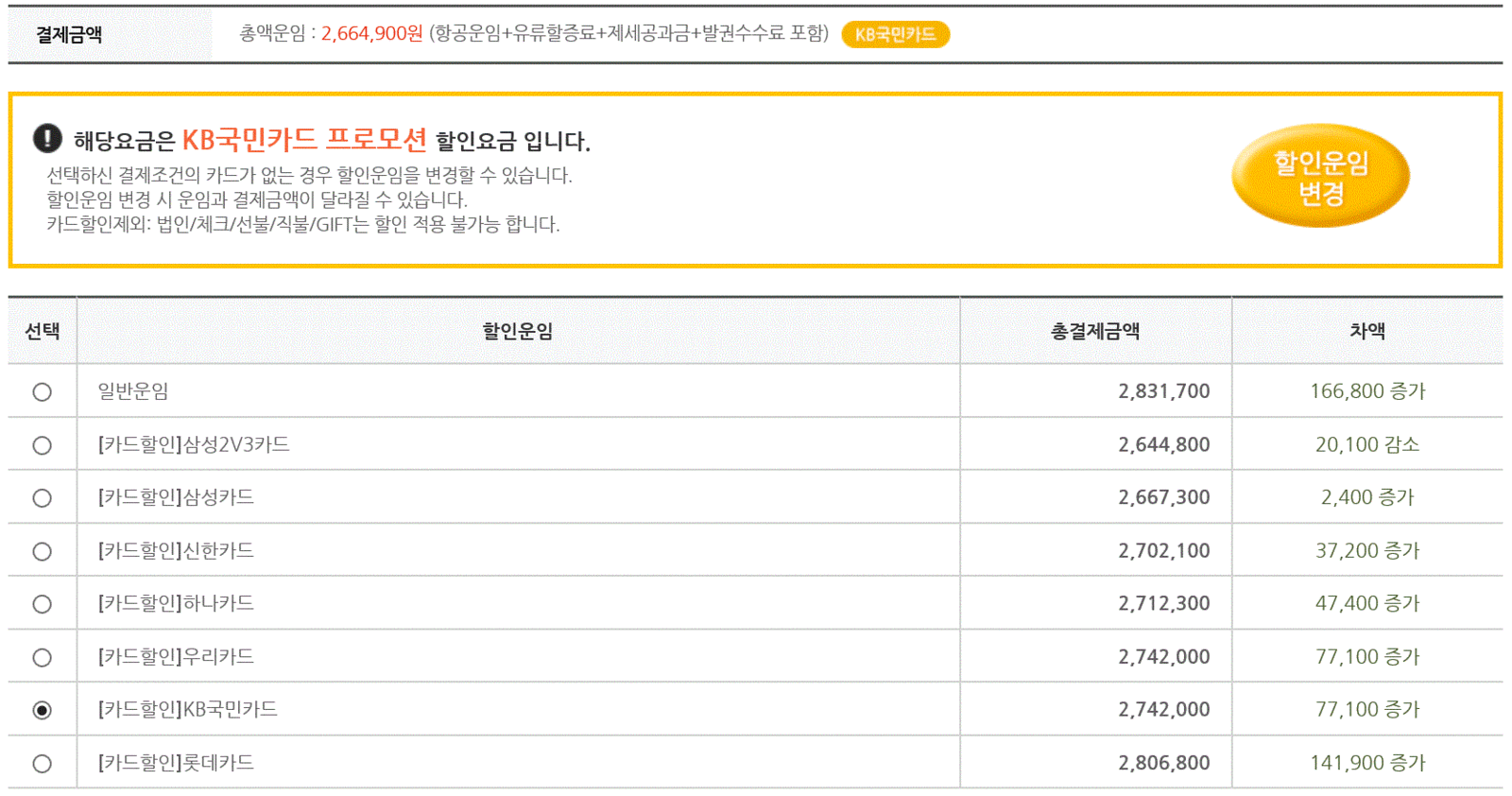
Task: Click the 47,400 증가 difference
Action: click(x=1367, y=603)
